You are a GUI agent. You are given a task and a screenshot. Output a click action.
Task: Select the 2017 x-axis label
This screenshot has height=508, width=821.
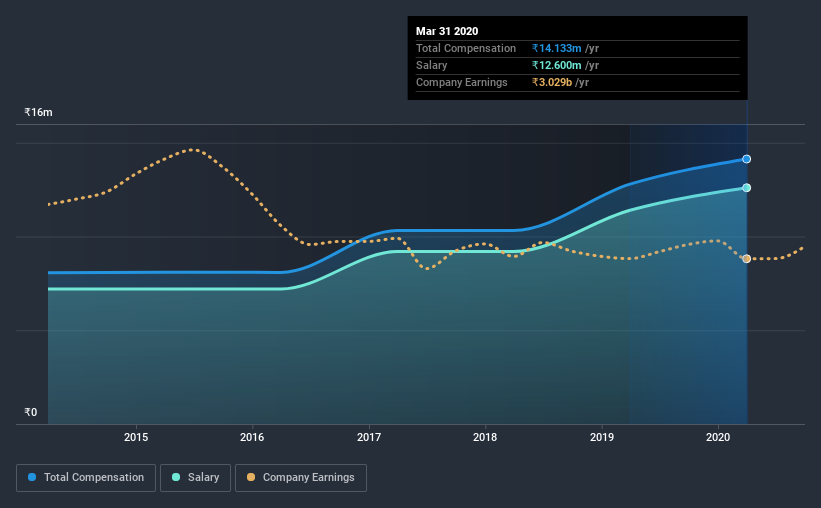[x=369, y=437]
